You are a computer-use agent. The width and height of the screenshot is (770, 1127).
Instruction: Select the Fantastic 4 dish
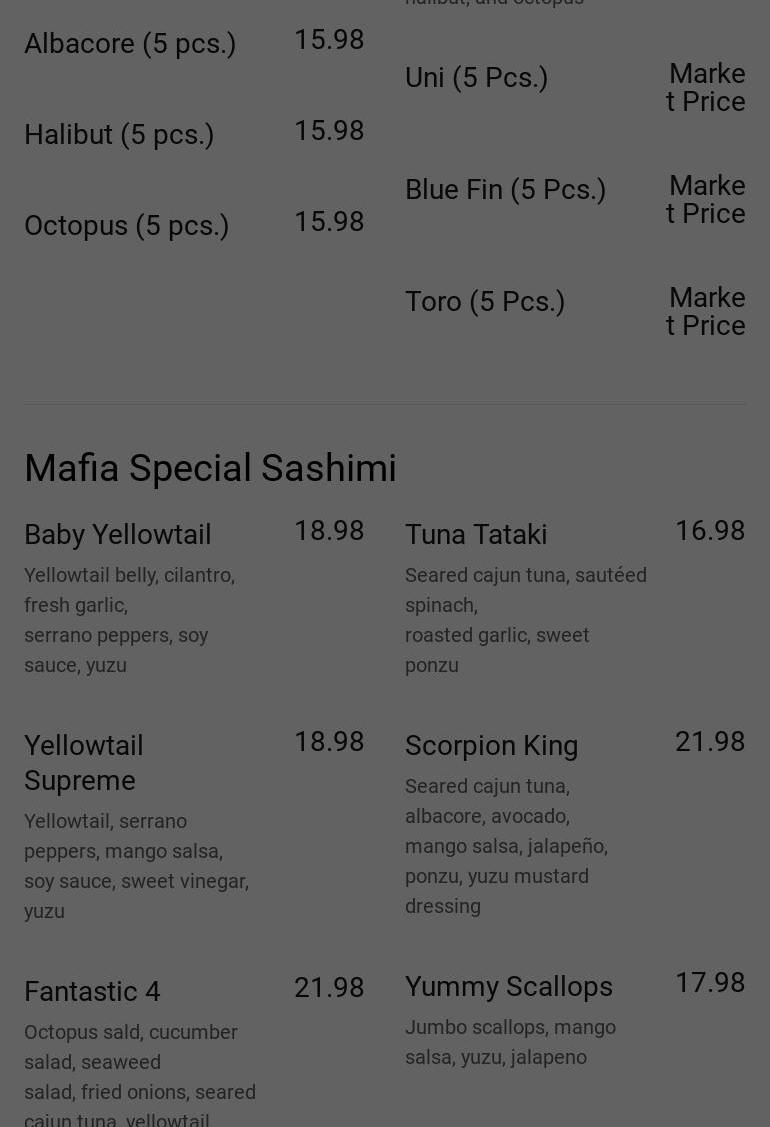click(92, 992)
